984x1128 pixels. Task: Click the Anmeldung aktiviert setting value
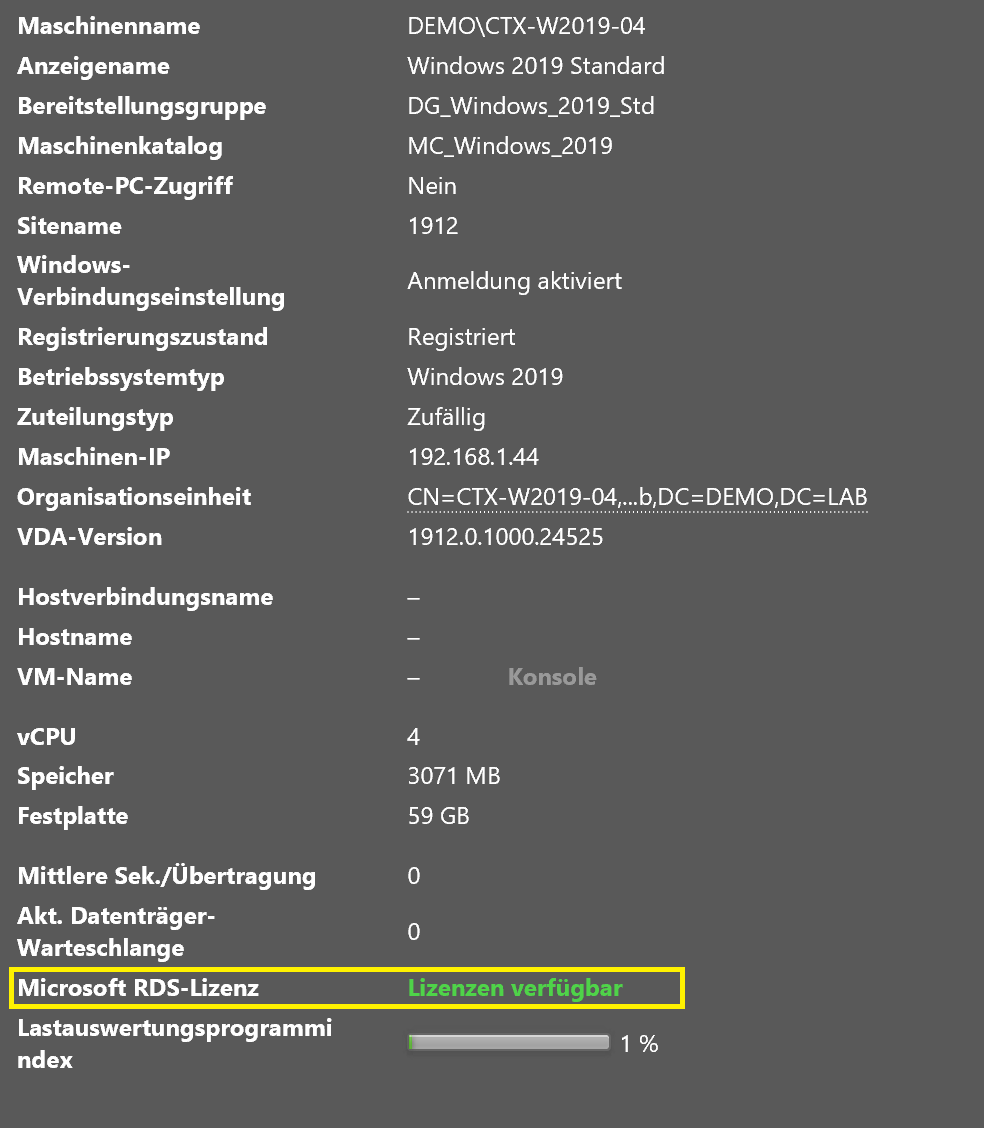click(514, 281)
